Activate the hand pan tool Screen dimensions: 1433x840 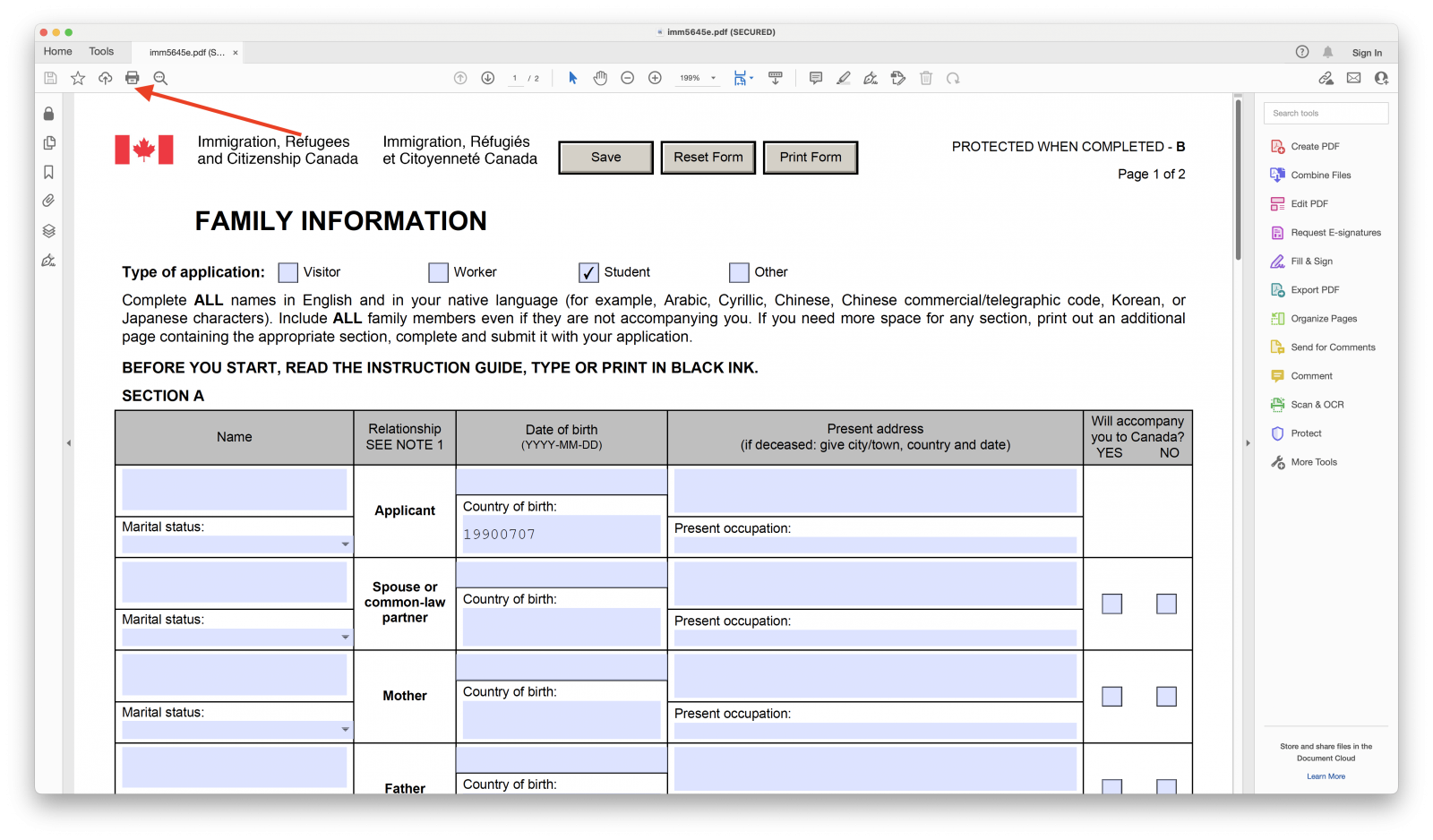pyautogui.click(x=600, y=78)
